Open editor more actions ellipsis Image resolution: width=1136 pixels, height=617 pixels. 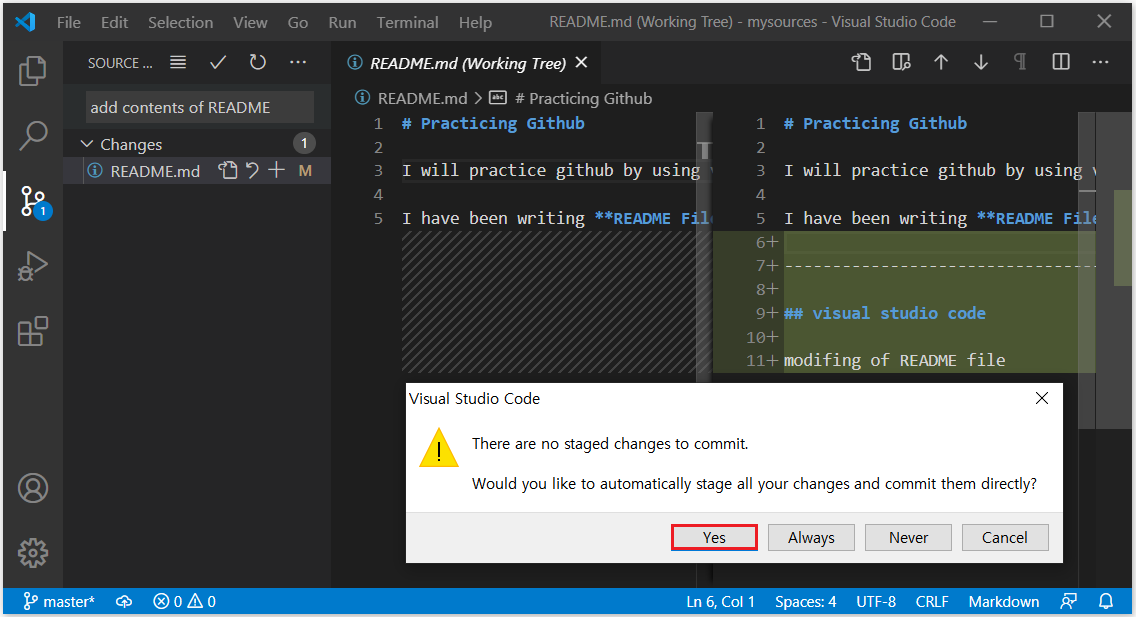(1100, 62)
